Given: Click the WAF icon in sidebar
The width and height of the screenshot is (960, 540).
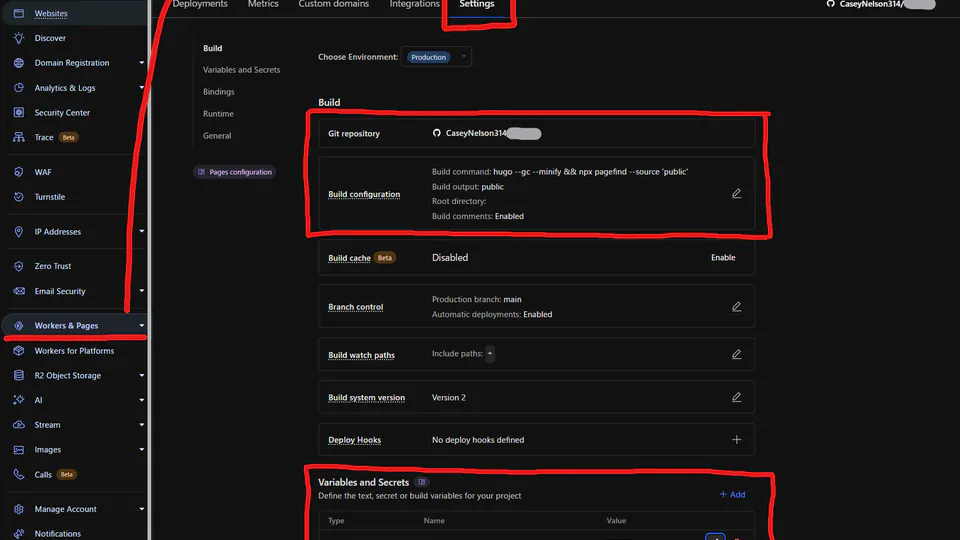Looking at the screenshot, I should point(19,172).
